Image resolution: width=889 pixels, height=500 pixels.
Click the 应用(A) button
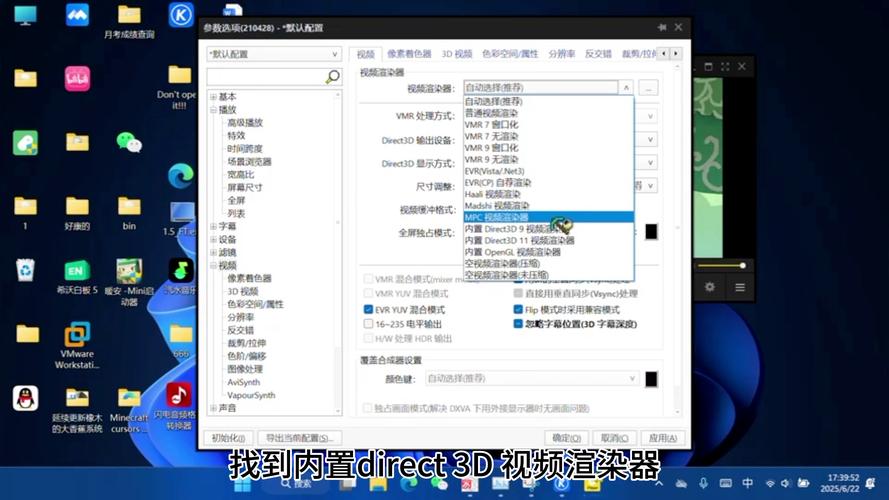point(661,438)
